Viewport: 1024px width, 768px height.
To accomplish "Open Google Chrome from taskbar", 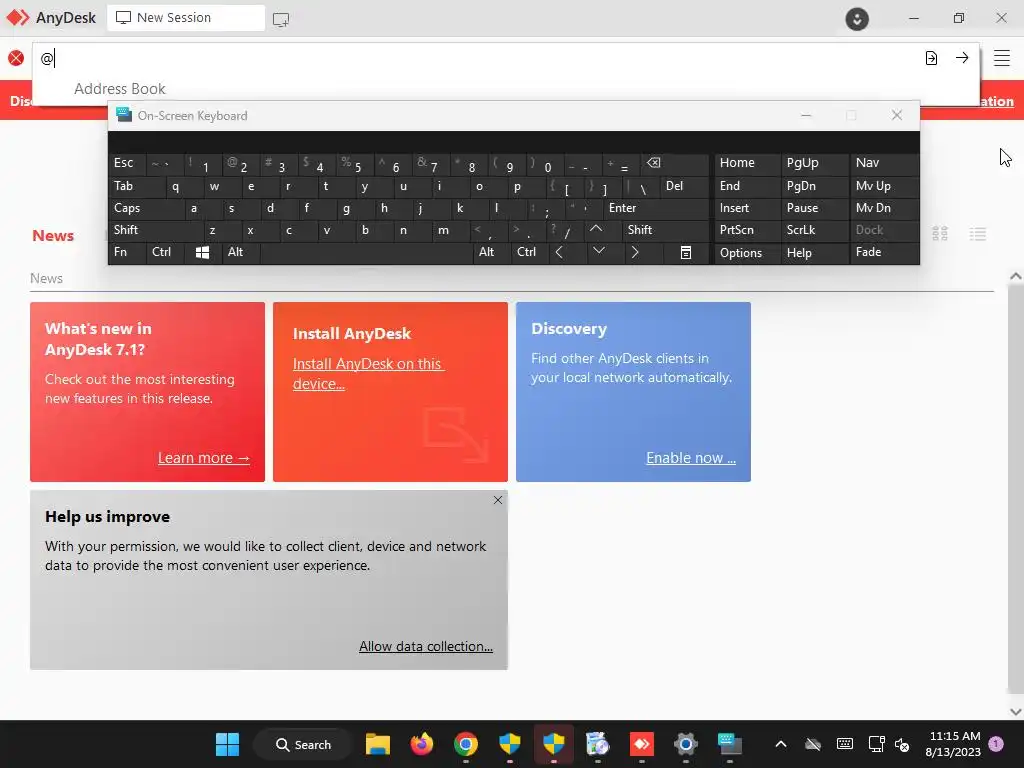I will (x=466, y=744).
